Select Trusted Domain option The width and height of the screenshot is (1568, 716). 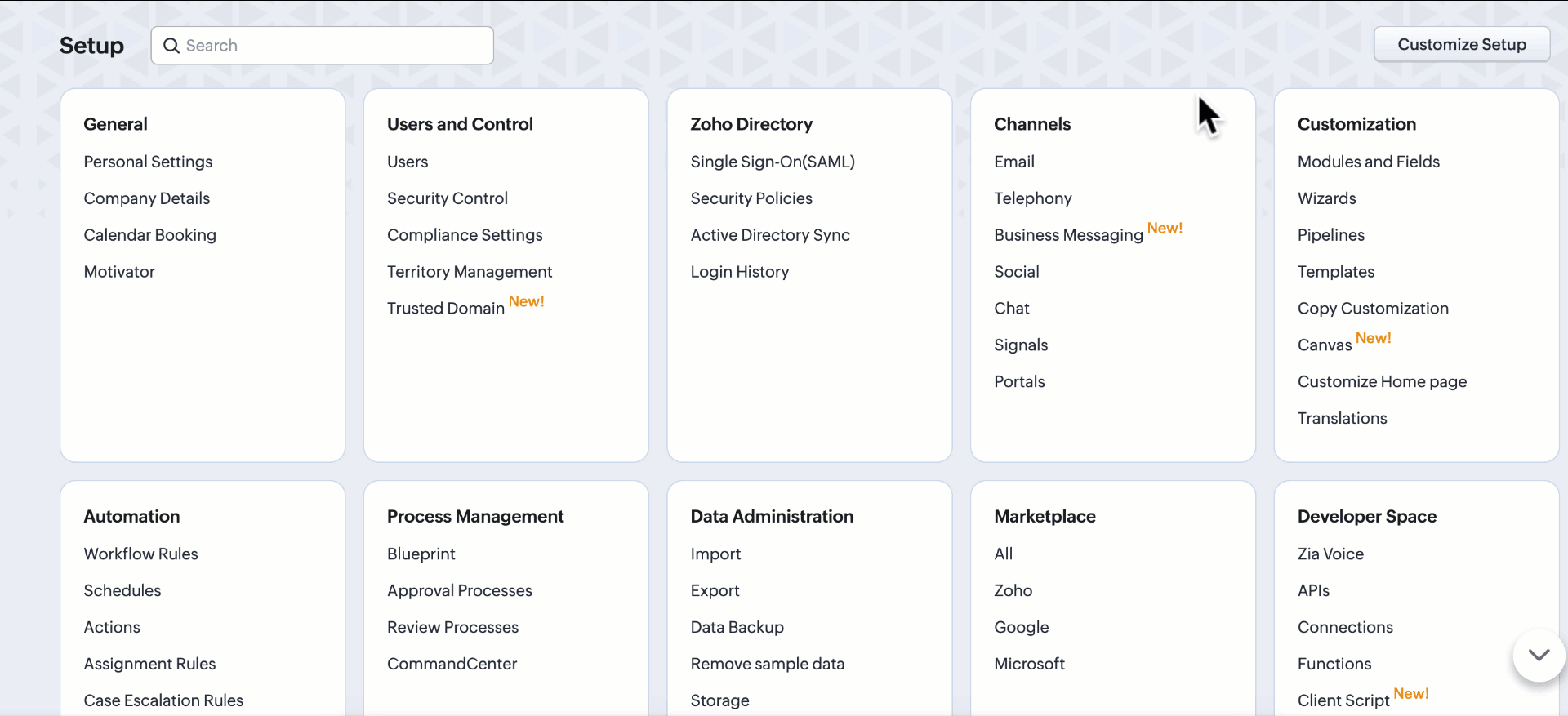tap(445, 309)
